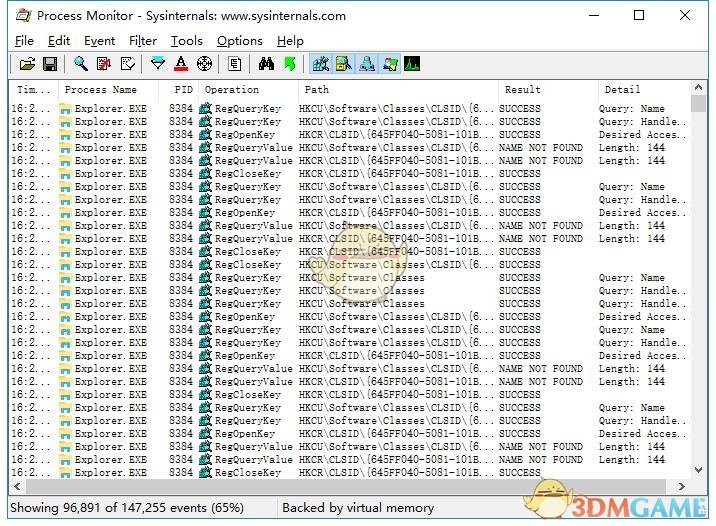Open the File menu
Screen dimensions: 716x526
click(24, 41)
